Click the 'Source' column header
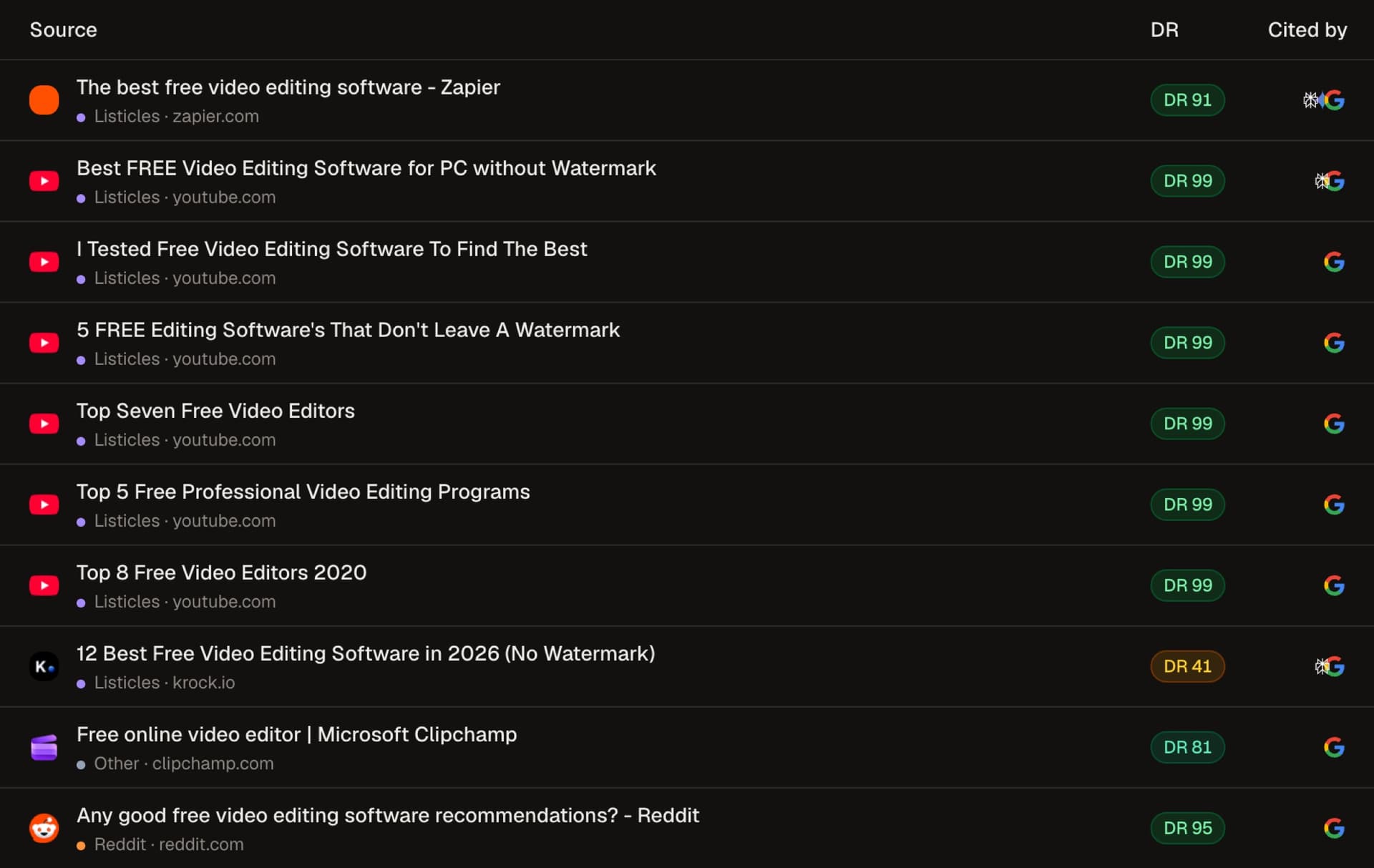 63,30
